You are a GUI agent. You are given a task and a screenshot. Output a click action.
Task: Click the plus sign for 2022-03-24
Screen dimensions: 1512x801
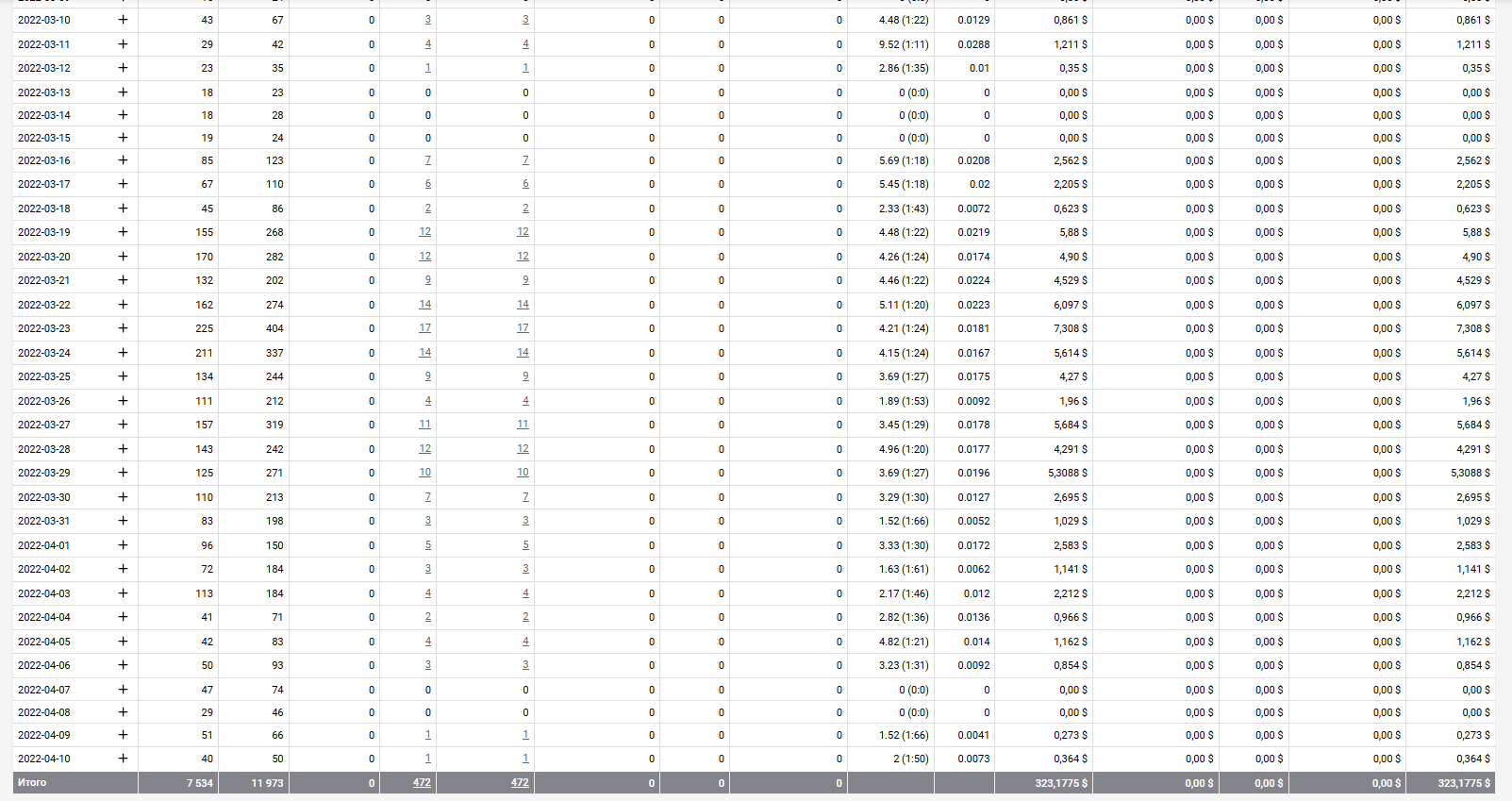click(x=123, y=353)
